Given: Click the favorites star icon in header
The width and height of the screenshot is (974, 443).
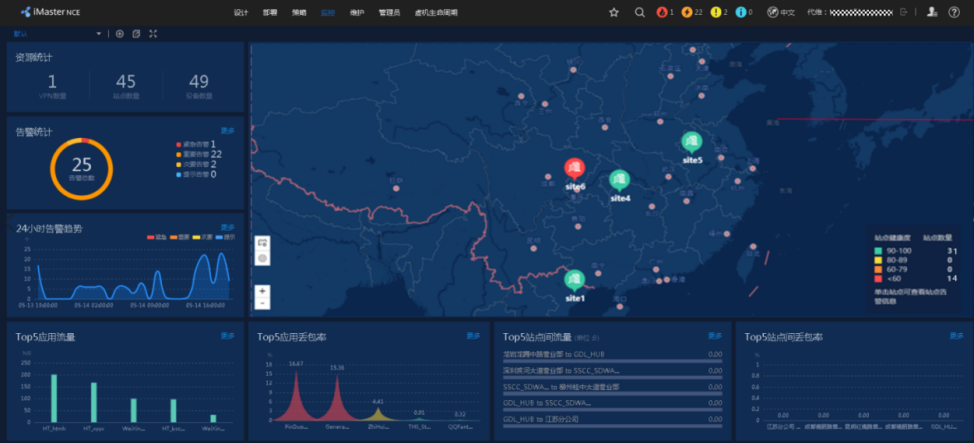Looking at the screenshot, I should pos(614,12).
